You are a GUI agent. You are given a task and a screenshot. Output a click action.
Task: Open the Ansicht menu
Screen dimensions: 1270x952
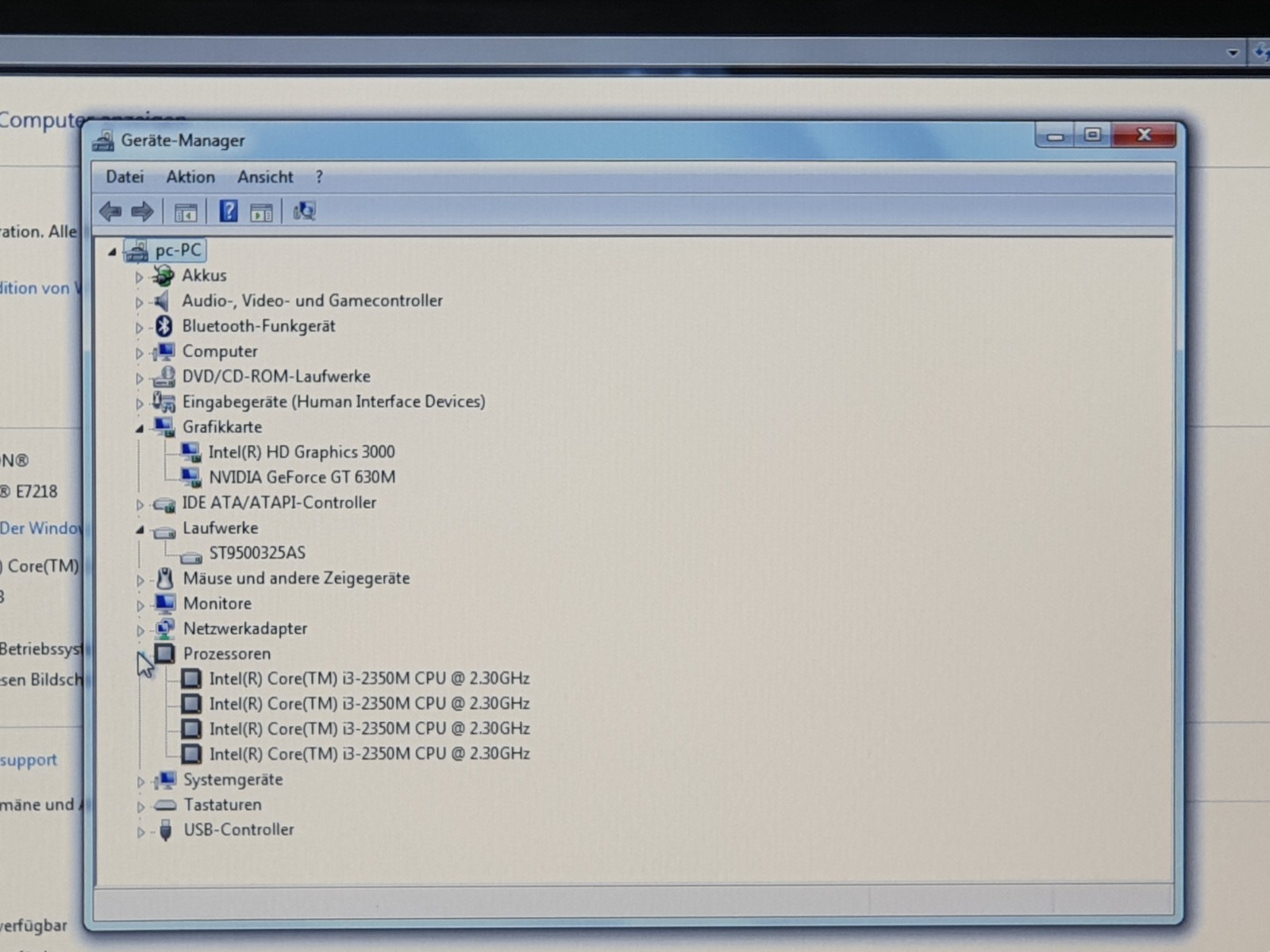(265, 177)
